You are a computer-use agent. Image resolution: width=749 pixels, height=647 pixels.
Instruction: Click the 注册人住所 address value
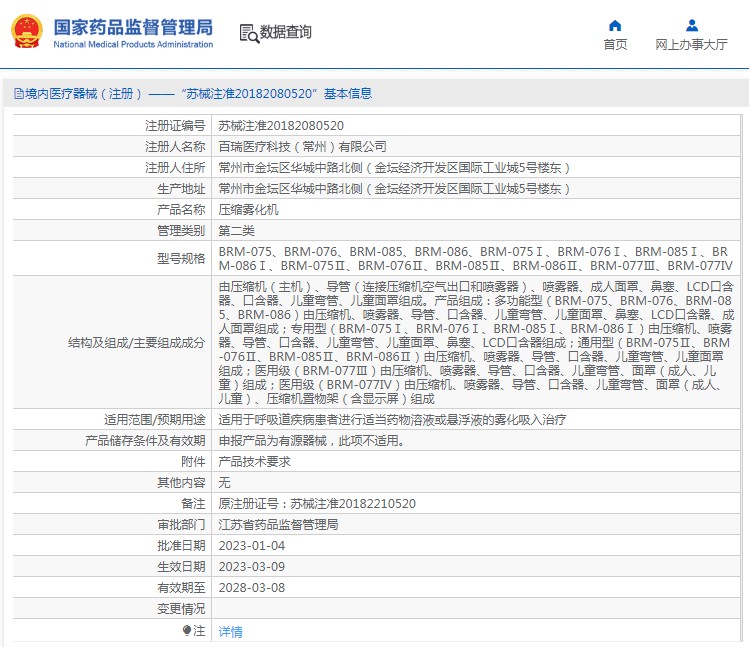pyautogui.click(x=395, y=168)
